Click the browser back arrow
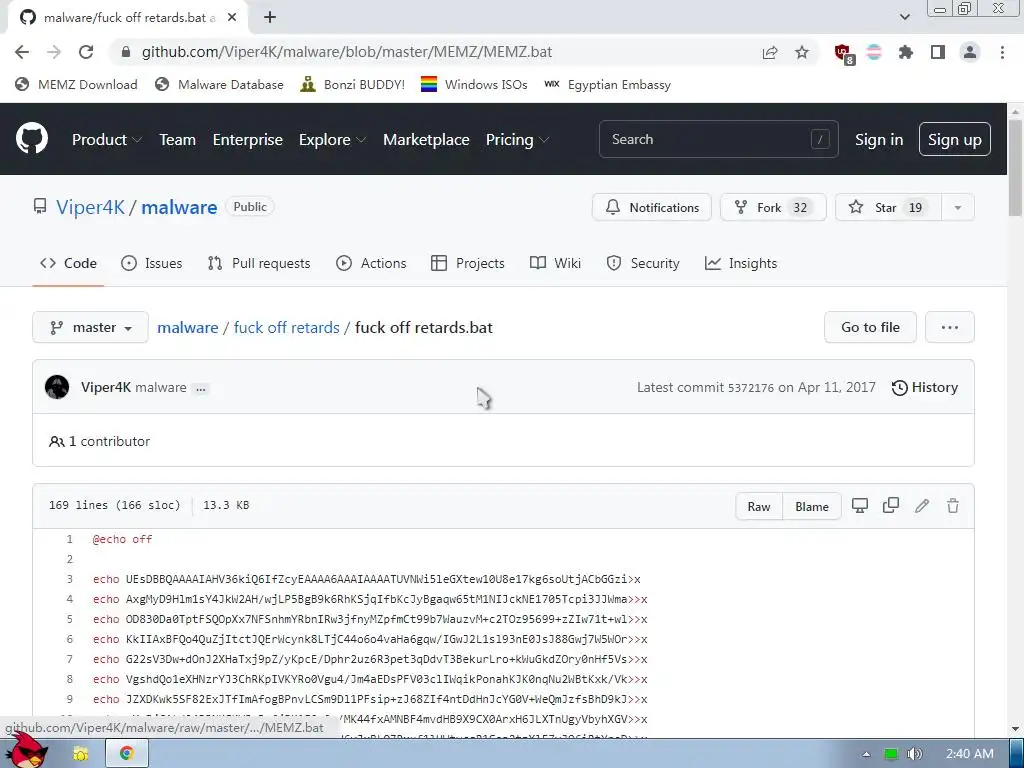Screen dimensions: 1024x768 pyautogui.click(x=22, y=52)
